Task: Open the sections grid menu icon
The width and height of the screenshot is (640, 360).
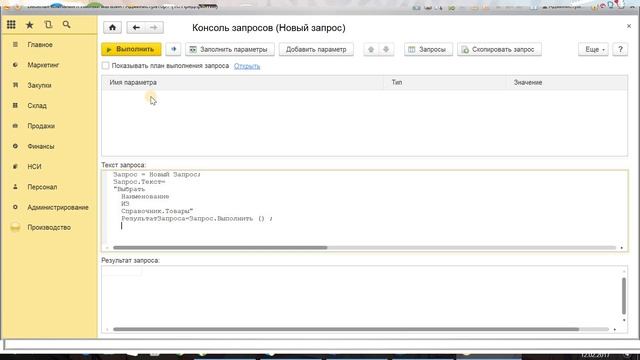Action: tap(11, 25)
